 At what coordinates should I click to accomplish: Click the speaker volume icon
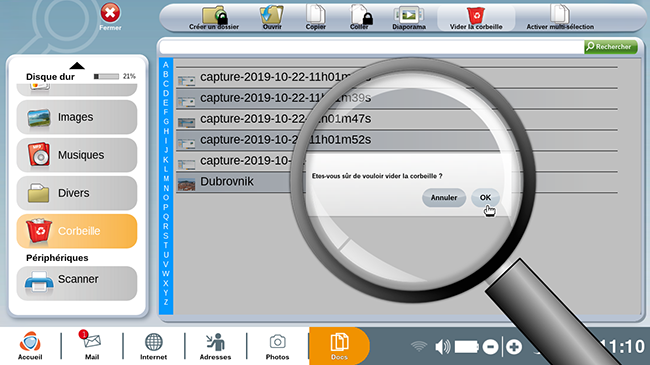443,347
